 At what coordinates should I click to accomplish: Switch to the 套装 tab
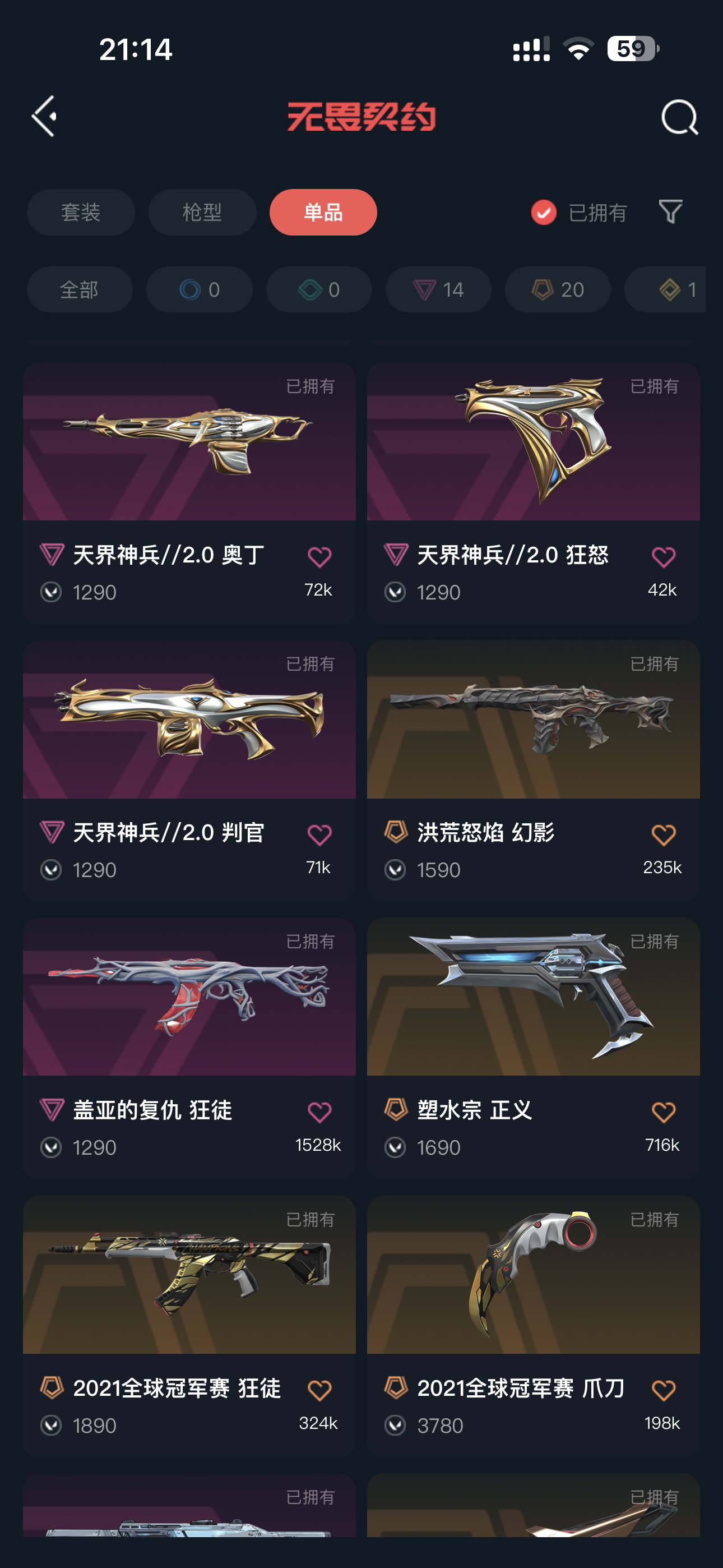pyautogui.click(x=81, y=213)
